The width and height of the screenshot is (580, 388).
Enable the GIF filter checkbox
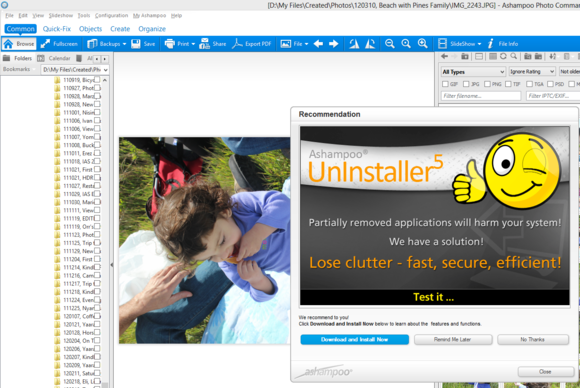[x=445, y=84]
